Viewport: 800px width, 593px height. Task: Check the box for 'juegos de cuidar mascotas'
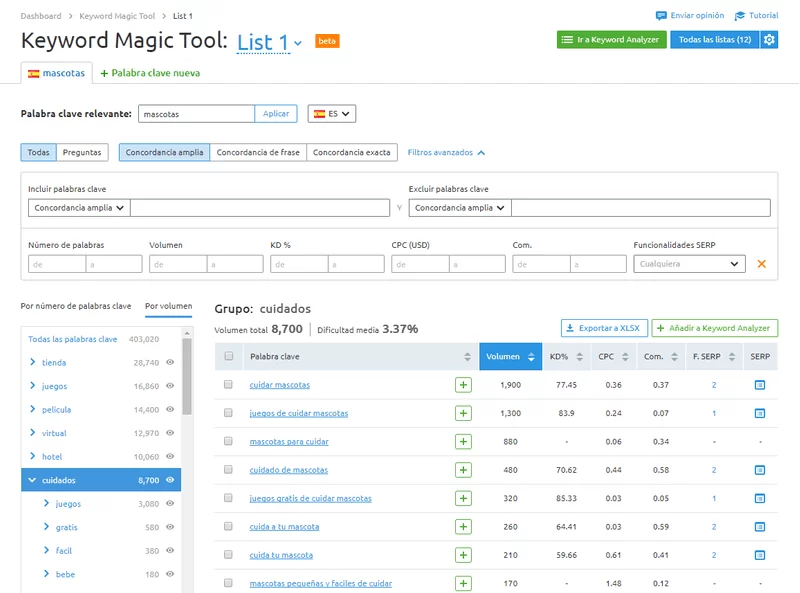click(228, 413)
